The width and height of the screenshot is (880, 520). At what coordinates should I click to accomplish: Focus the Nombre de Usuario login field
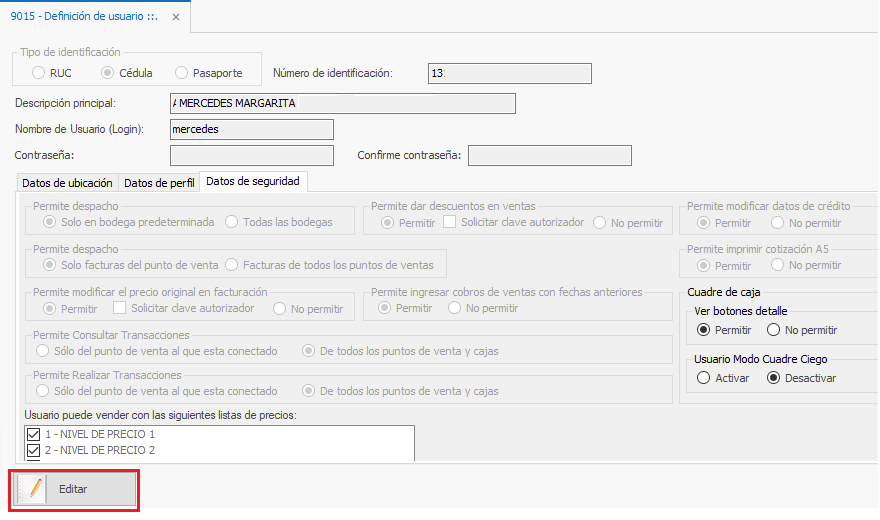pyautogui.click(x=252, y=129)
